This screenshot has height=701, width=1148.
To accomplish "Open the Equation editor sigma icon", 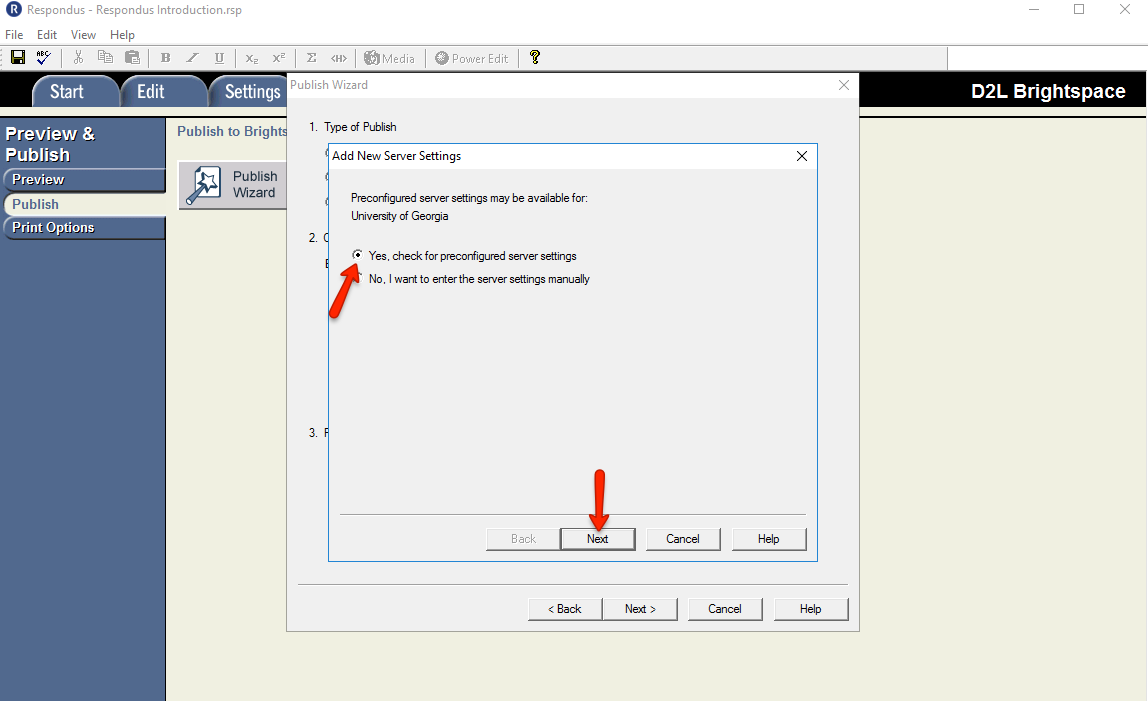I will tap(311, 58).
